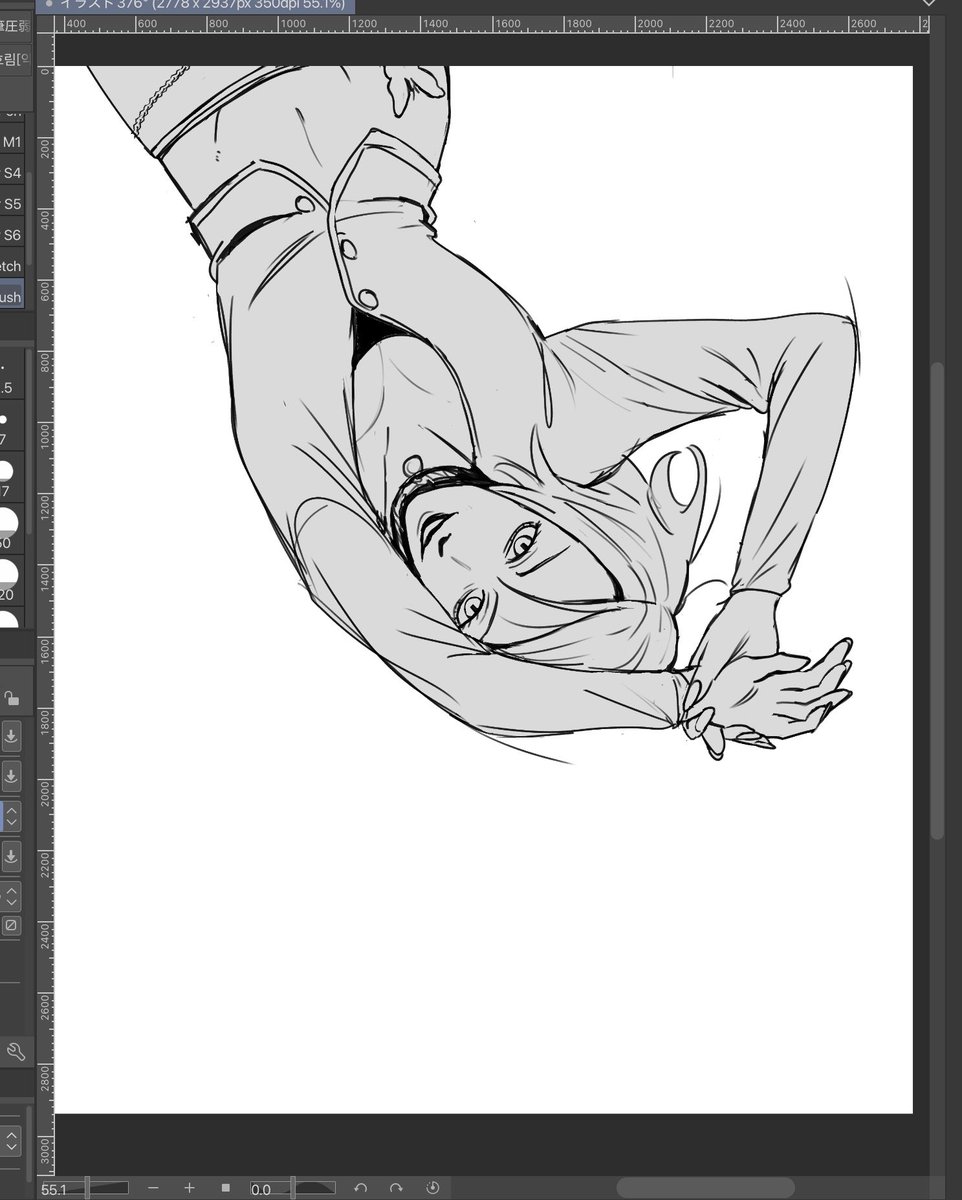Open dynamics button directly under the padlock
962x1200 pixels.
coord(11,737)
